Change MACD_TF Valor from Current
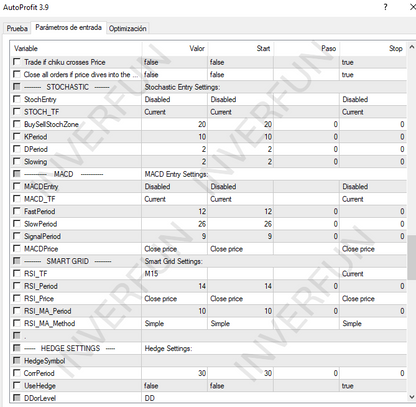This screenshot has width=416, height=407. point(175,199)
